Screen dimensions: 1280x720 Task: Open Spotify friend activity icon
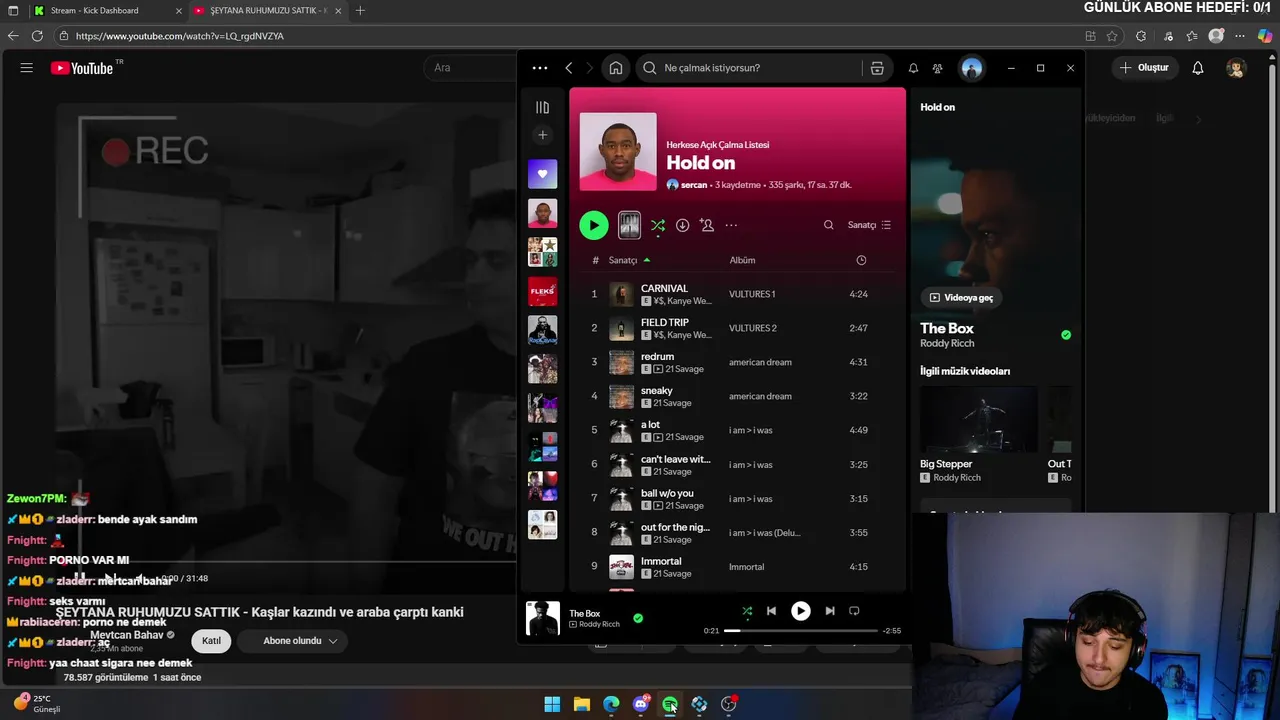(x=937, y=68)
